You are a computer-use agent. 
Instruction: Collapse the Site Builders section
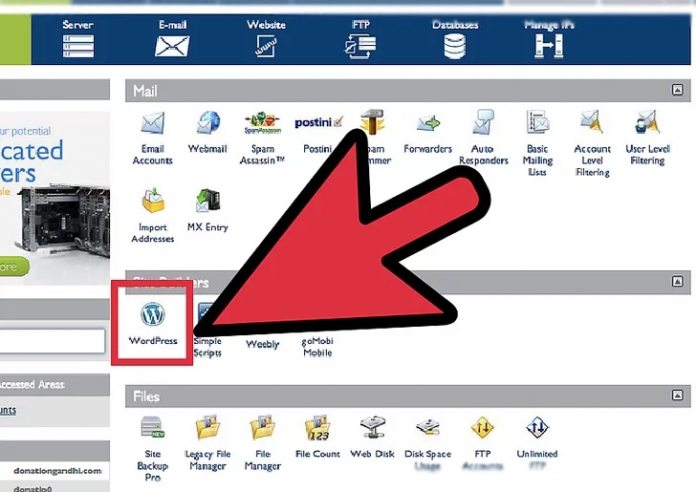pos(678,282)
